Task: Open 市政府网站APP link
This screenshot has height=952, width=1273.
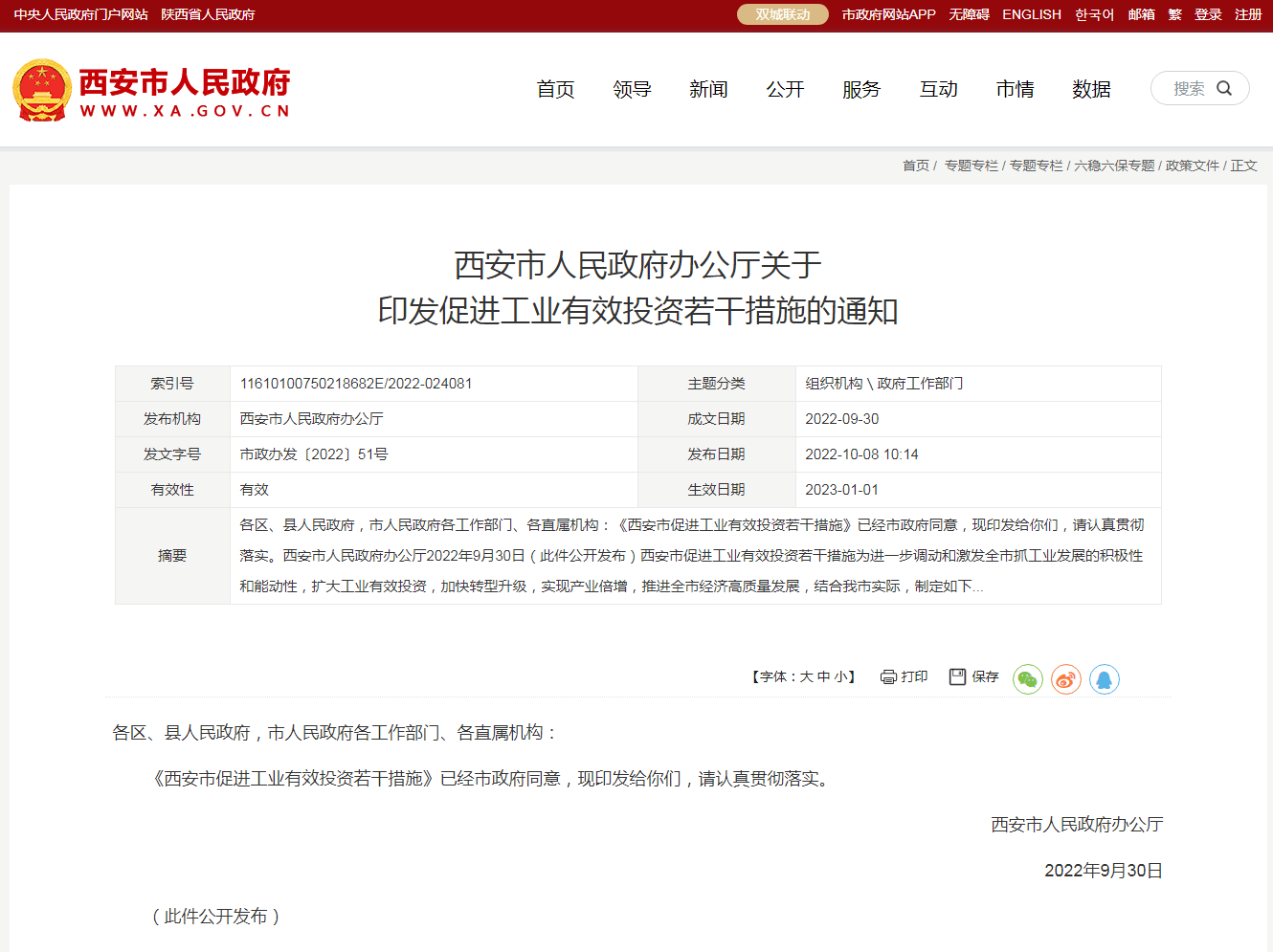Action: 888,15
